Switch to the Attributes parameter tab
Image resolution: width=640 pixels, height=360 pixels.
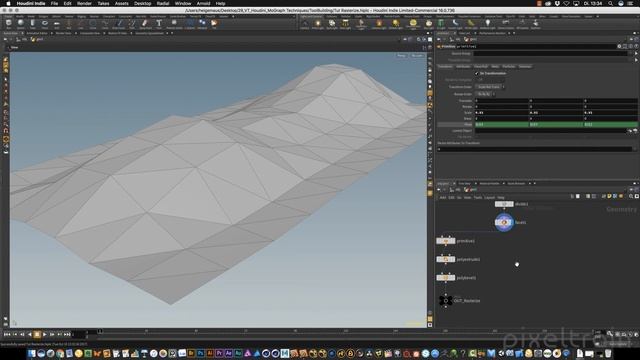[463, 67]
